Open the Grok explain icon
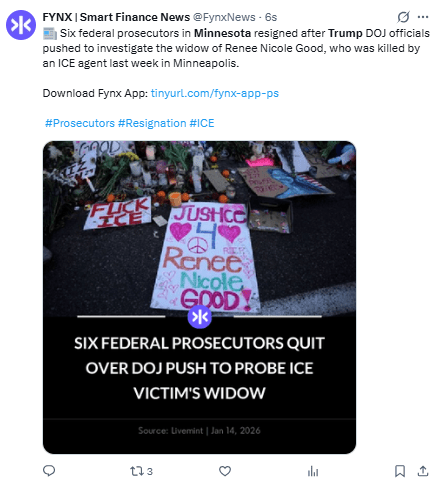The image size is (438, 483). (403, 17)
